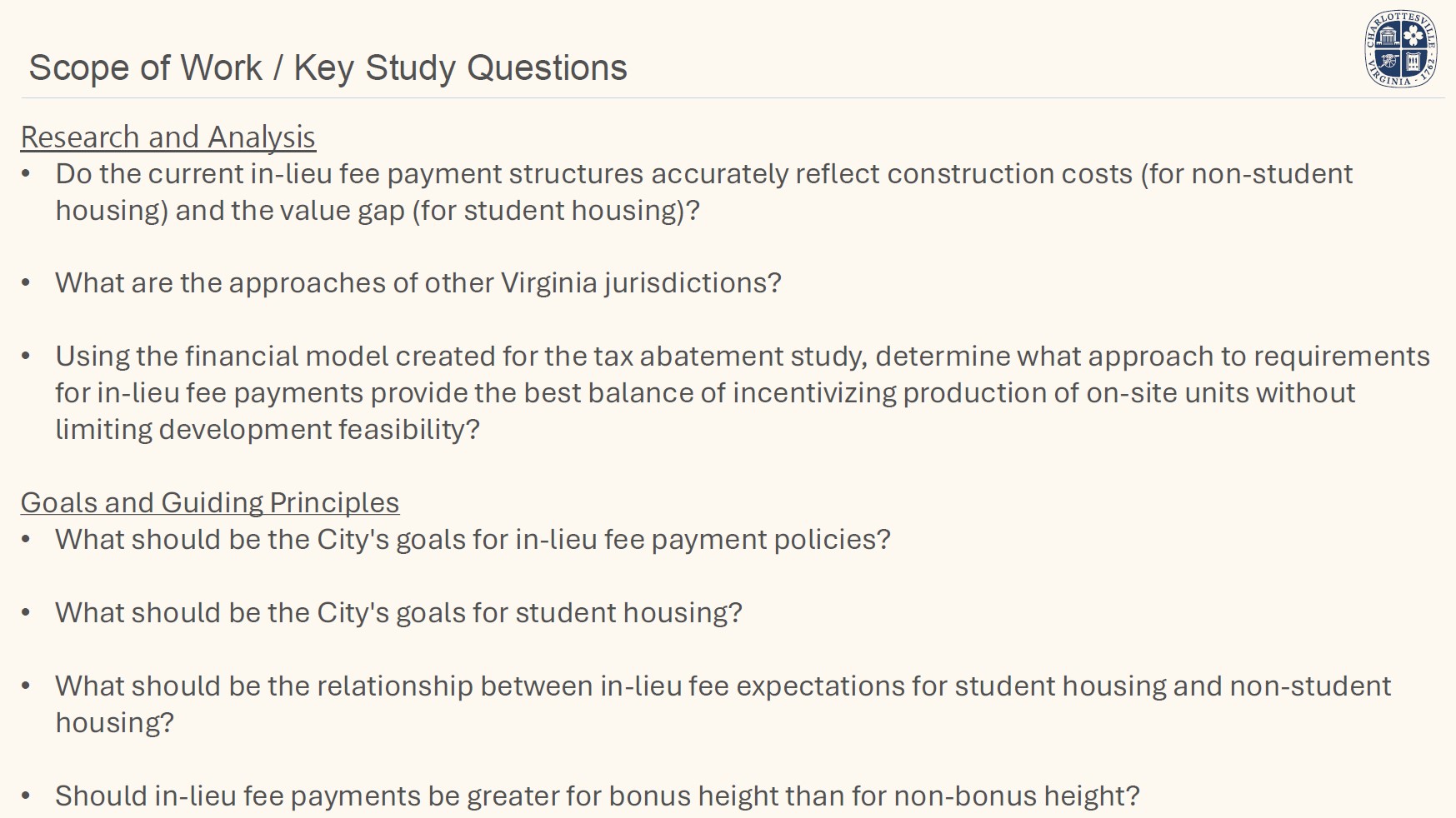
Task: Click the slide title 'Scope of Work / Key Study Questions'
Action: pyautogui.click(x=328, y=67)
